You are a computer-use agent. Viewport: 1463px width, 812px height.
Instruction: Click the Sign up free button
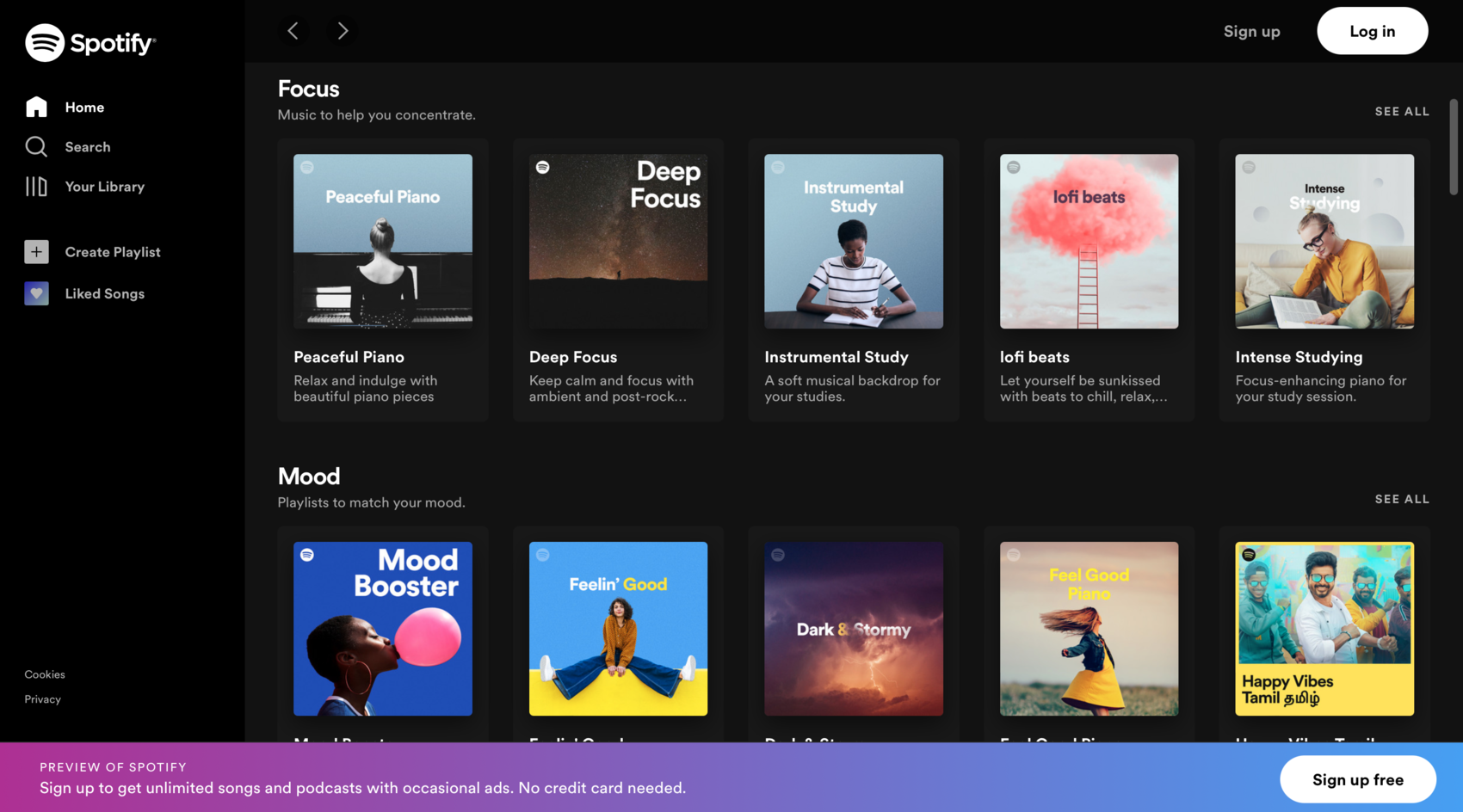1358,779
